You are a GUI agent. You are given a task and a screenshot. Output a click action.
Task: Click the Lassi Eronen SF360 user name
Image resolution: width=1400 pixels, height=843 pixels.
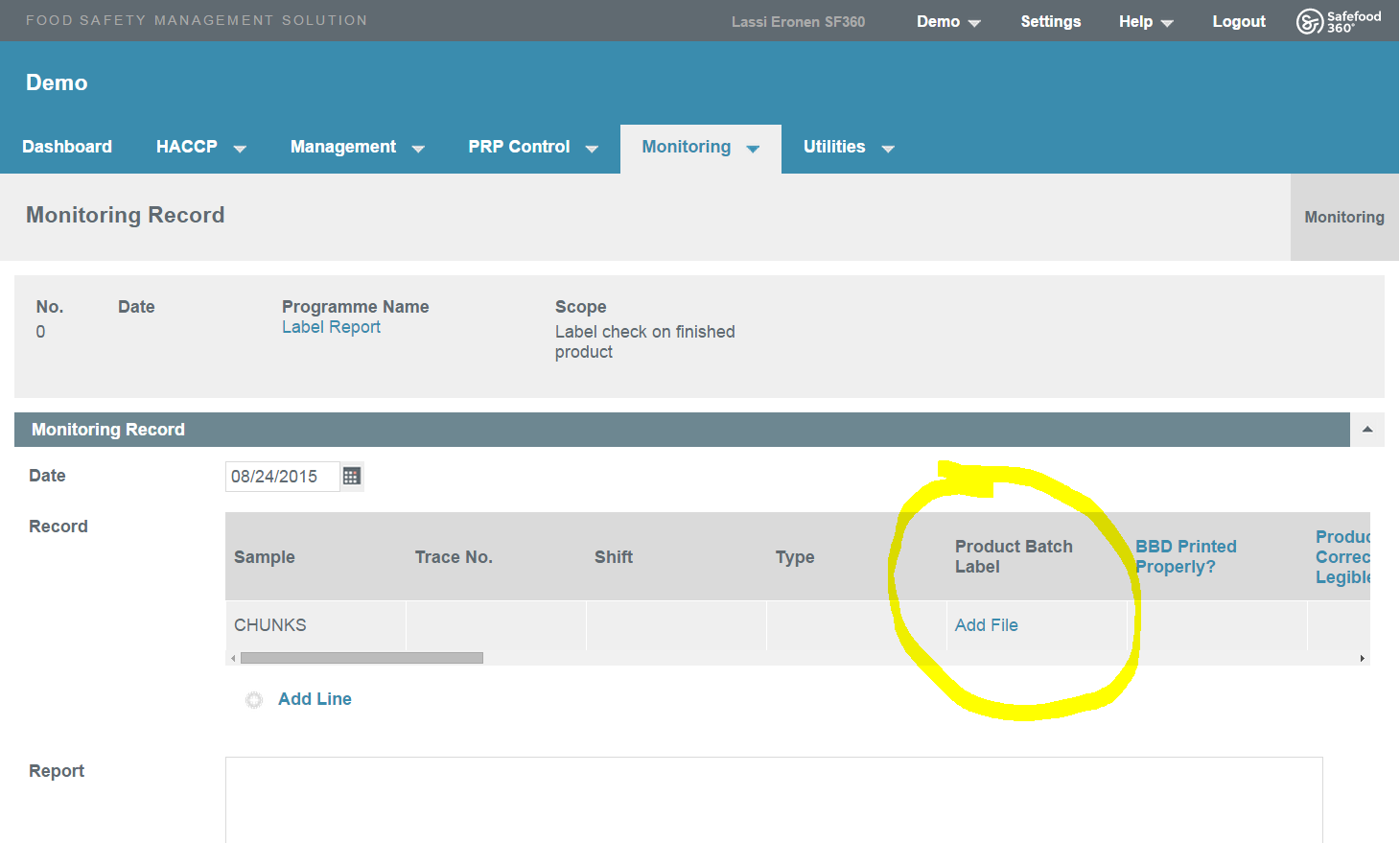click(x=798, y=21)
